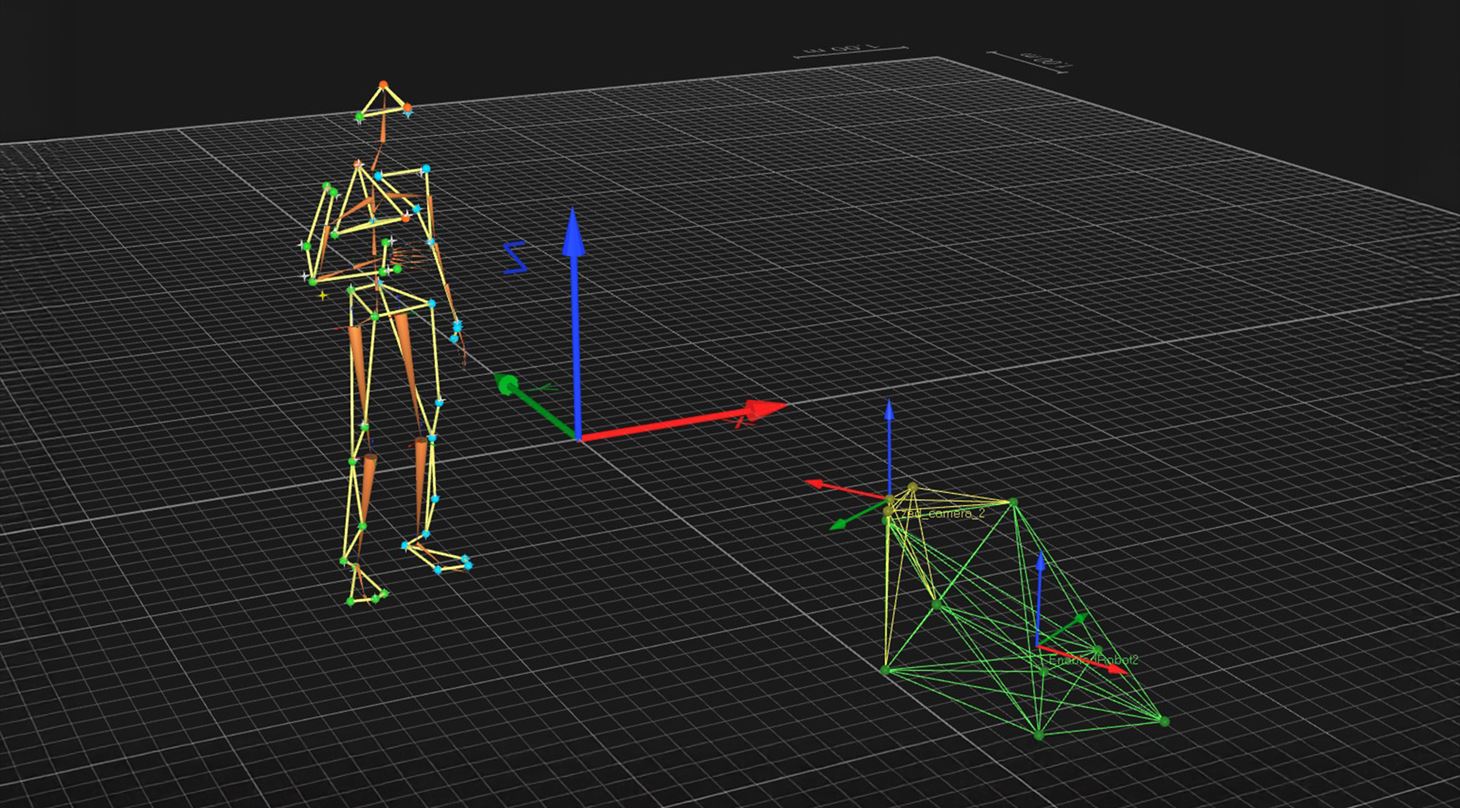Select zed_camera_2 gizmo's red arrow
This screenshot has width=1460, height=808.
click(x=847, y=489)
